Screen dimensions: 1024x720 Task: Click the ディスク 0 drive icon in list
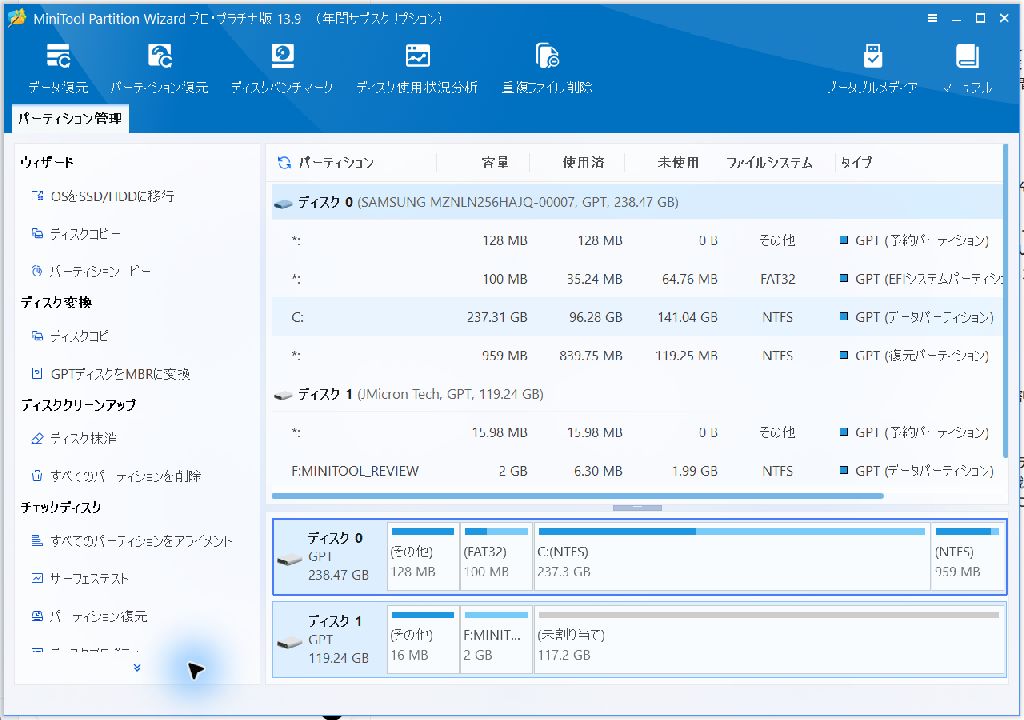click(283, 204)
